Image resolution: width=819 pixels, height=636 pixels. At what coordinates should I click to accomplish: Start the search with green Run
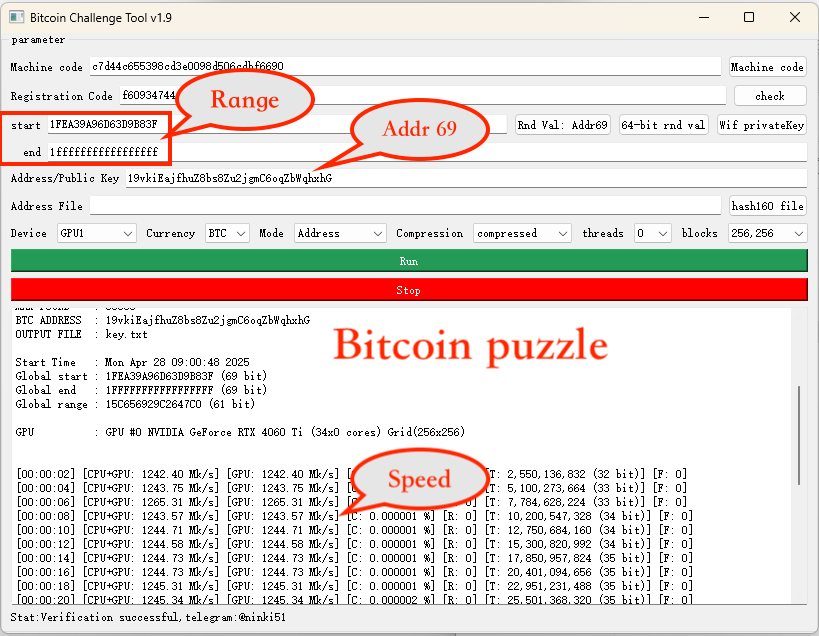409,261
